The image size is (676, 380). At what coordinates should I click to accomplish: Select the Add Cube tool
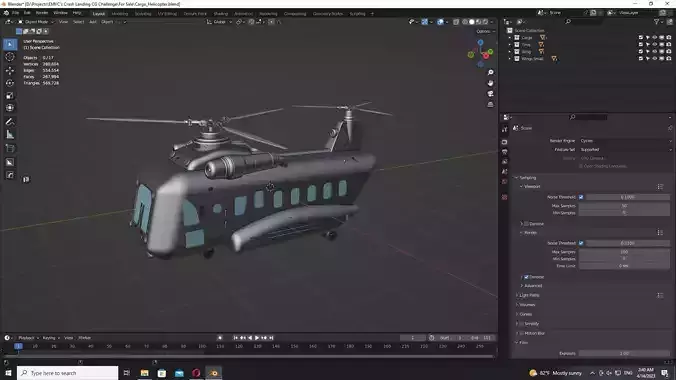click(x=10, y=149)
